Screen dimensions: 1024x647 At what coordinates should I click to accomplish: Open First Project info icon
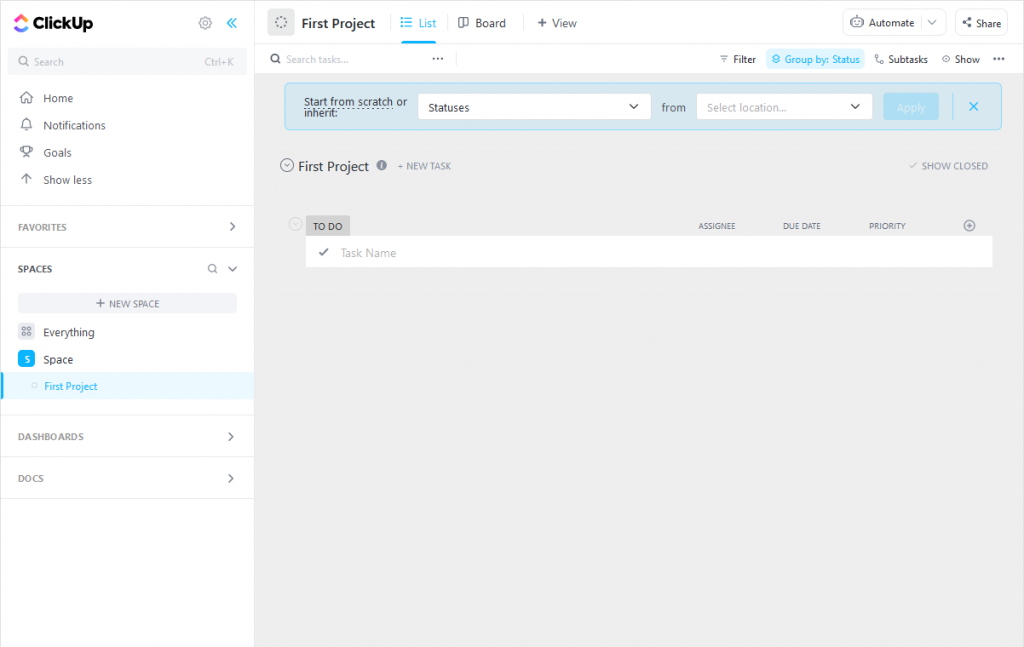pos(382,165)
